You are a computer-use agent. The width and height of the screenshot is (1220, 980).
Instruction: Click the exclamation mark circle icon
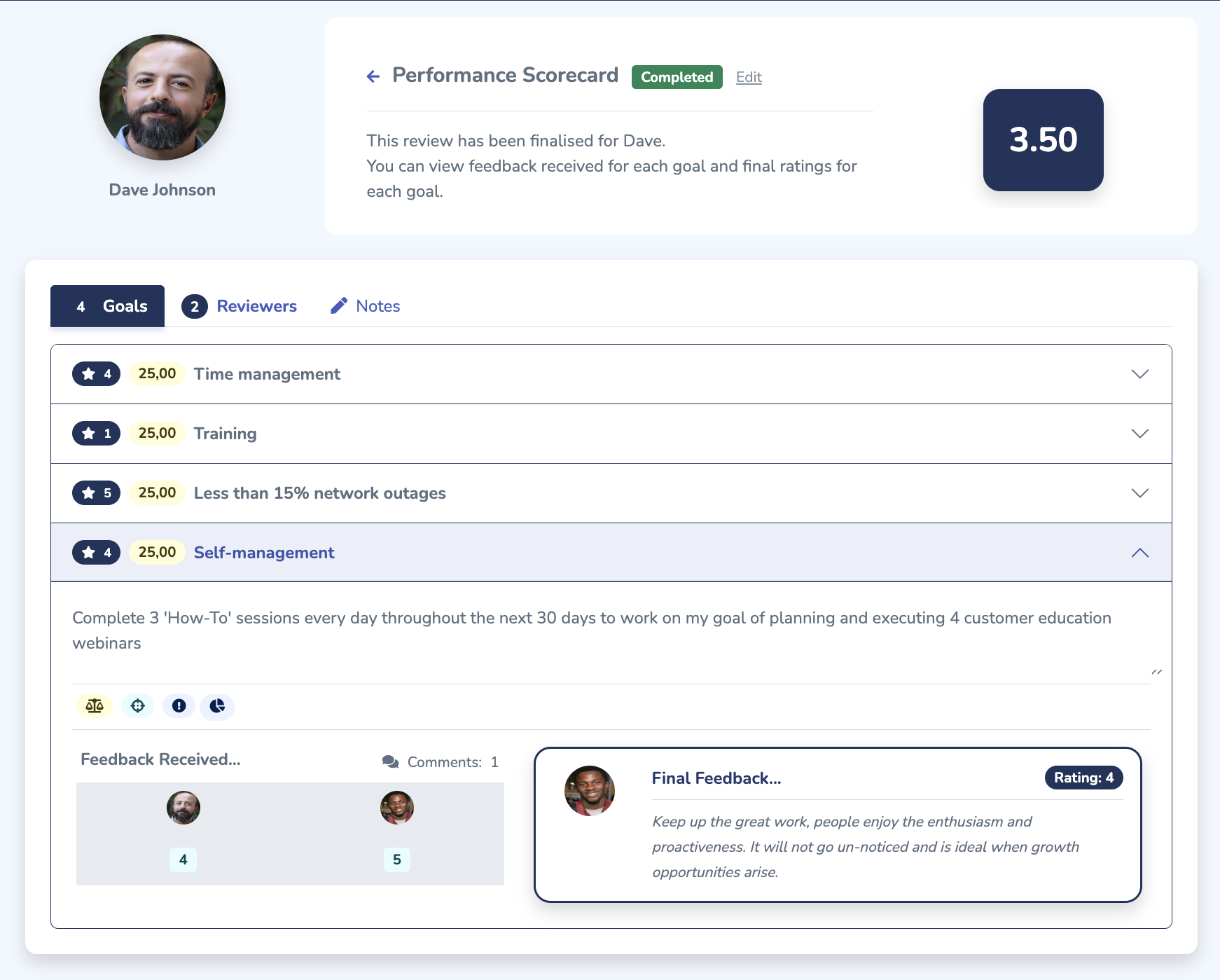pos(179,705)
